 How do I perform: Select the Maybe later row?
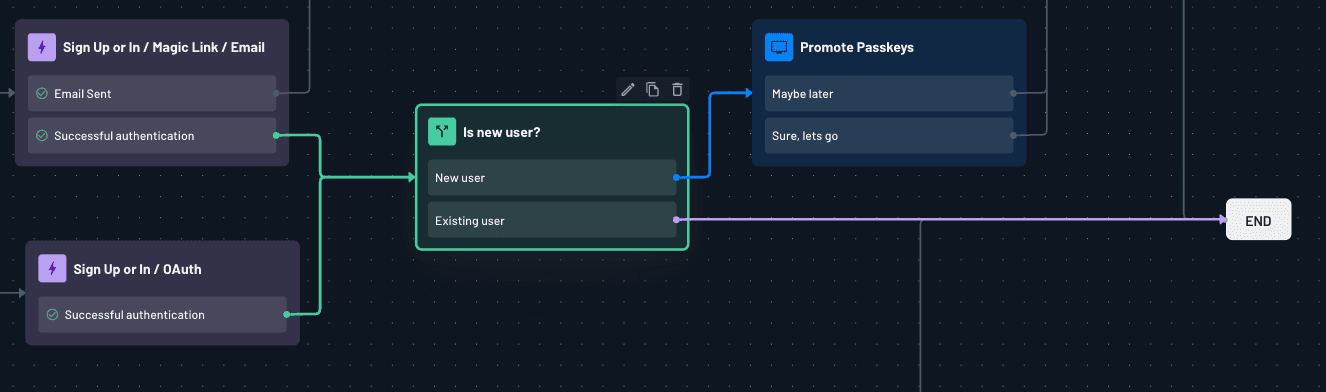[x=889, y=94]
